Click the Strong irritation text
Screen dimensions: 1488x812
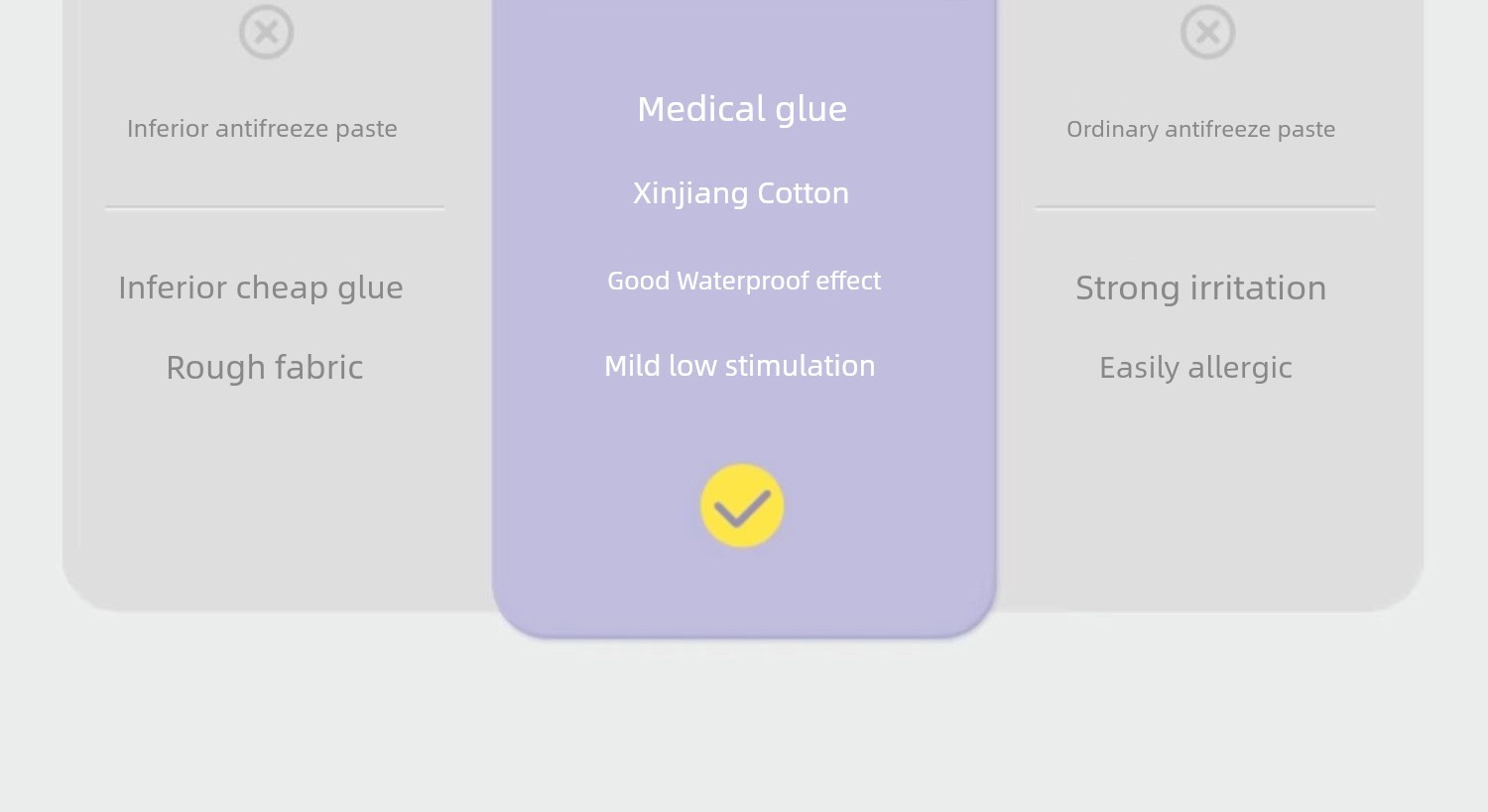click(1200, 288)
